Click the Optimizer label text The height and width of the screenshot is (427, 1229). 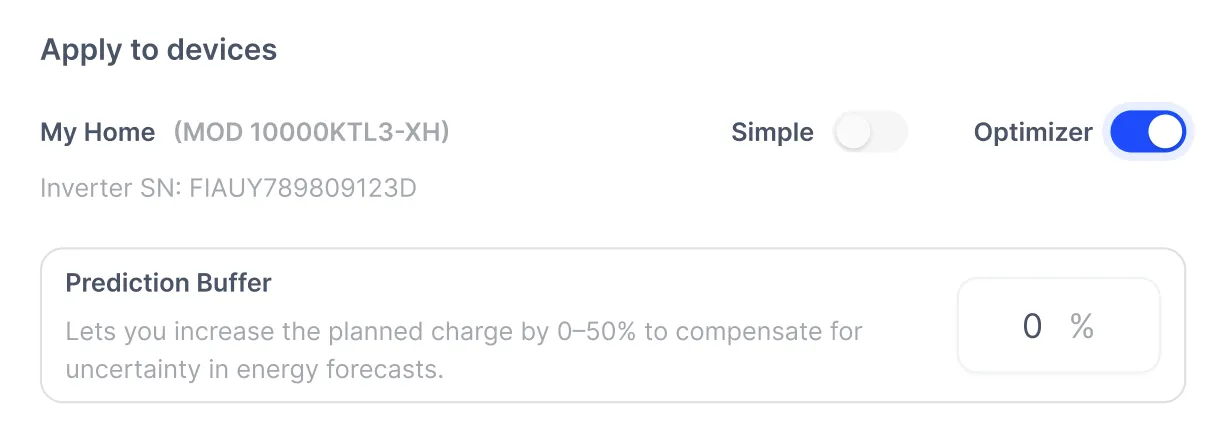pos(1032,132)
